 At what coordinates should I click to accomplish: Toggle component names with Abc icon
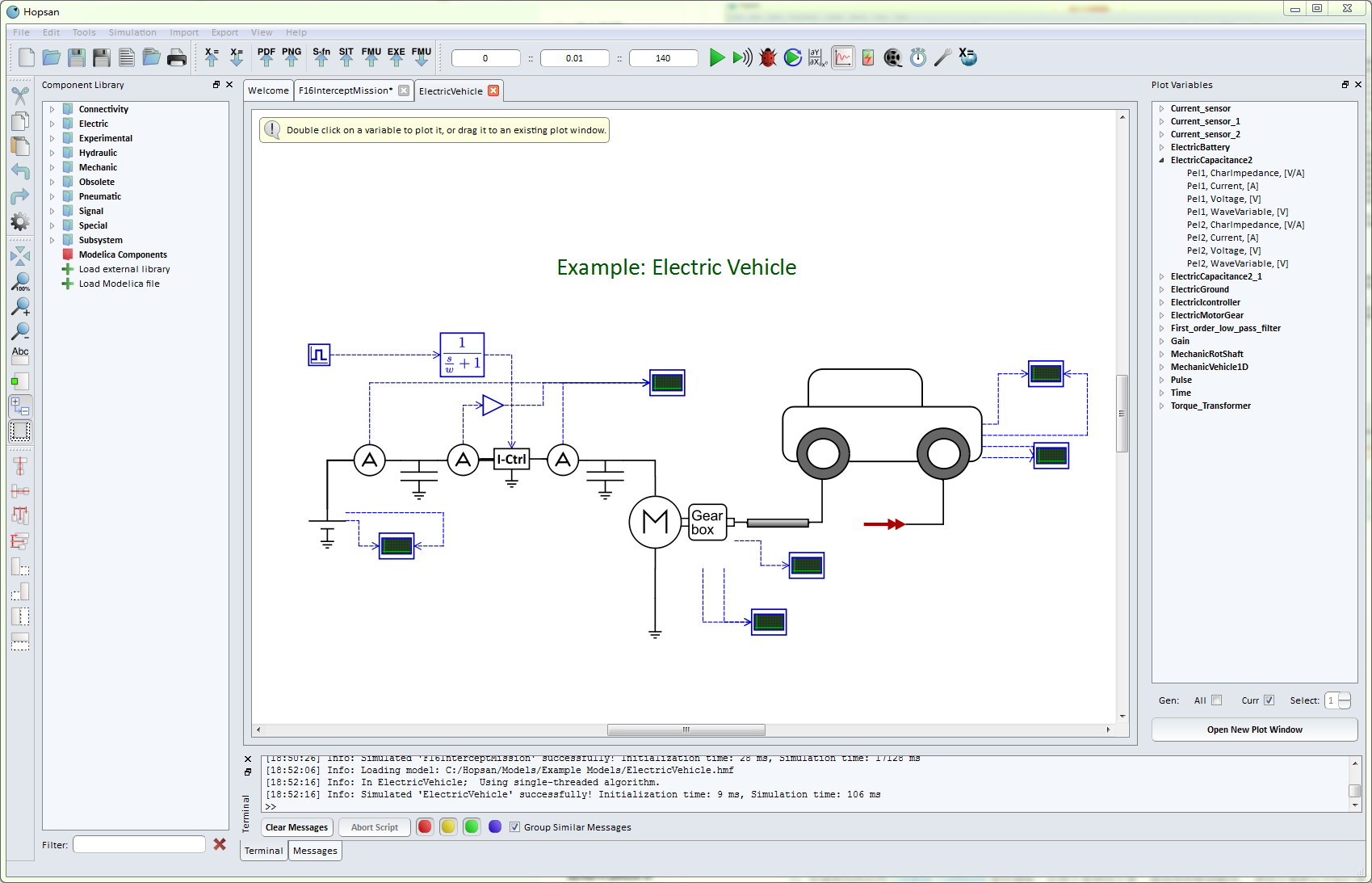coord(20,355)
